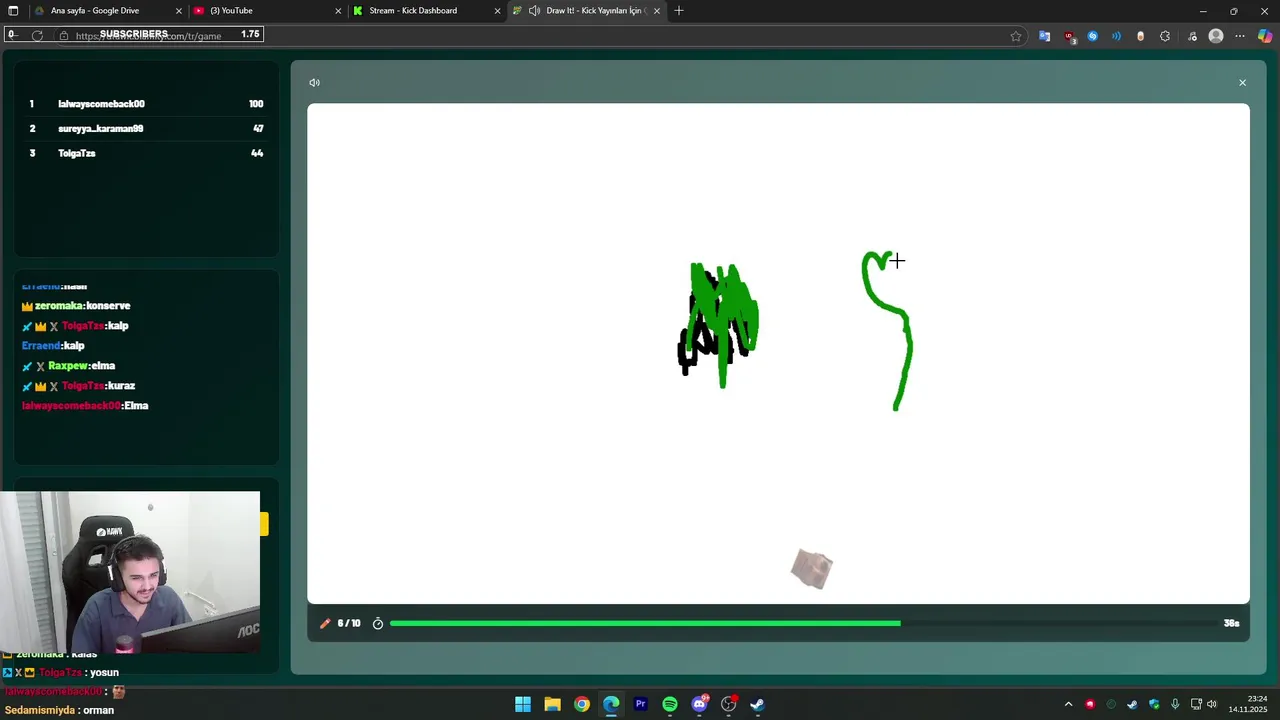This screenshot has height=720, width=1280.
Task: Open the Copilot sidebar icon
Action: pos(1265,36)
